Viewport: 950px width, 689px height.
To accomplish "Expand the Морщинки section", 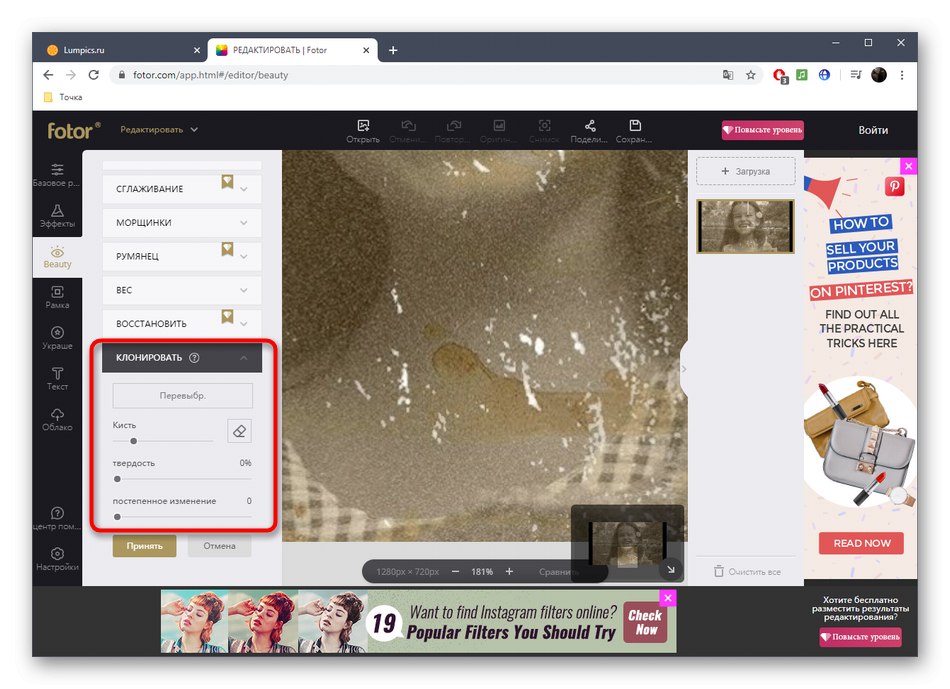I will 182,222.
